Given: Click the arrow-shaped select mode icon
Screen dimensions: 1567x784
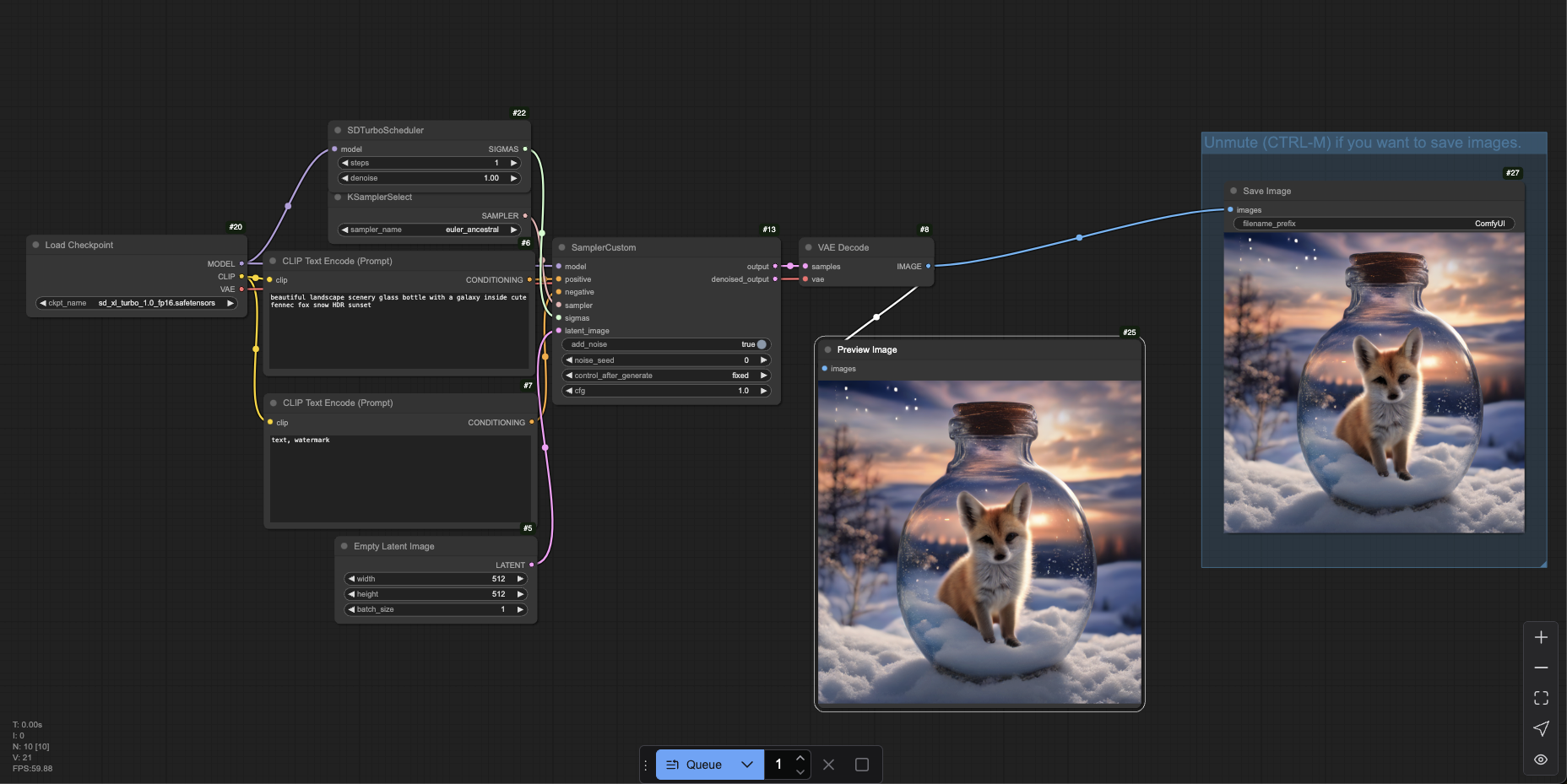Looking at the screenshot, I should 1541,728.
